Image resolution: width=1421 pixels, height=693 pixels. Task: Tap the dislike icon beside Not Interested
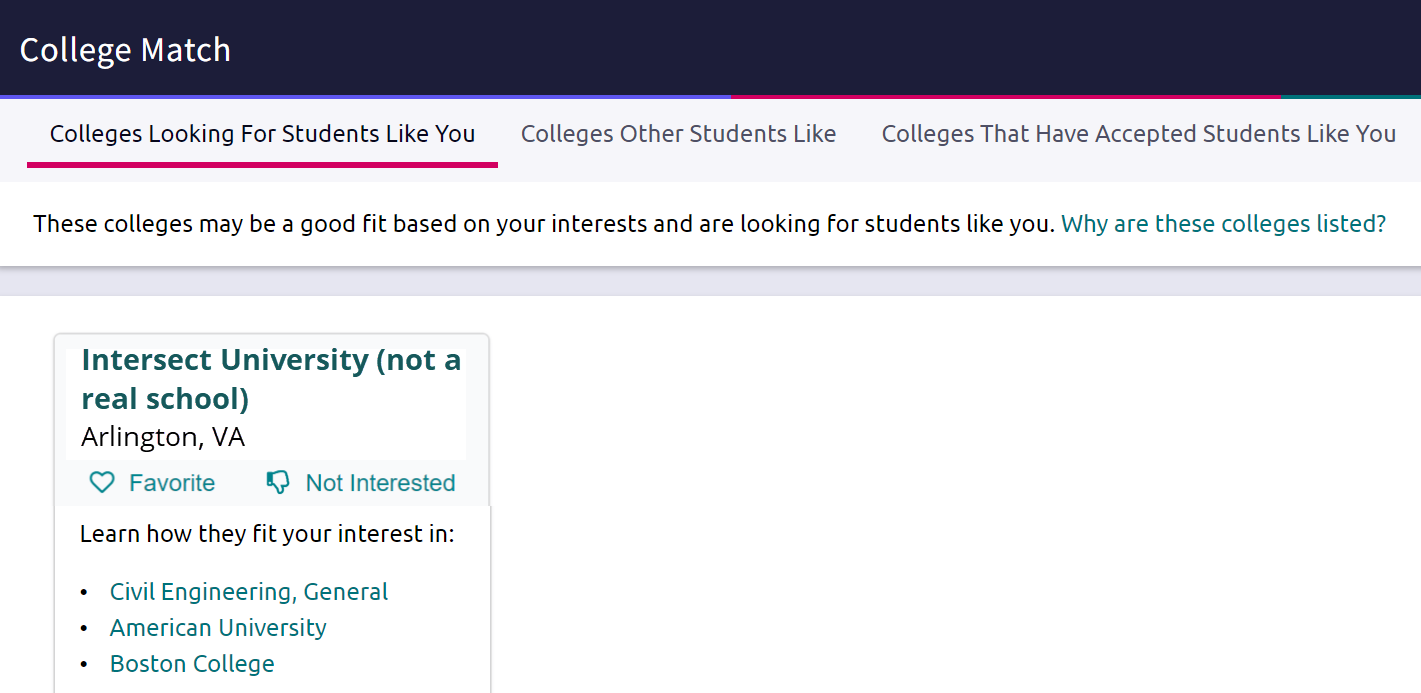pyautogui.click(x=276, y=482)
